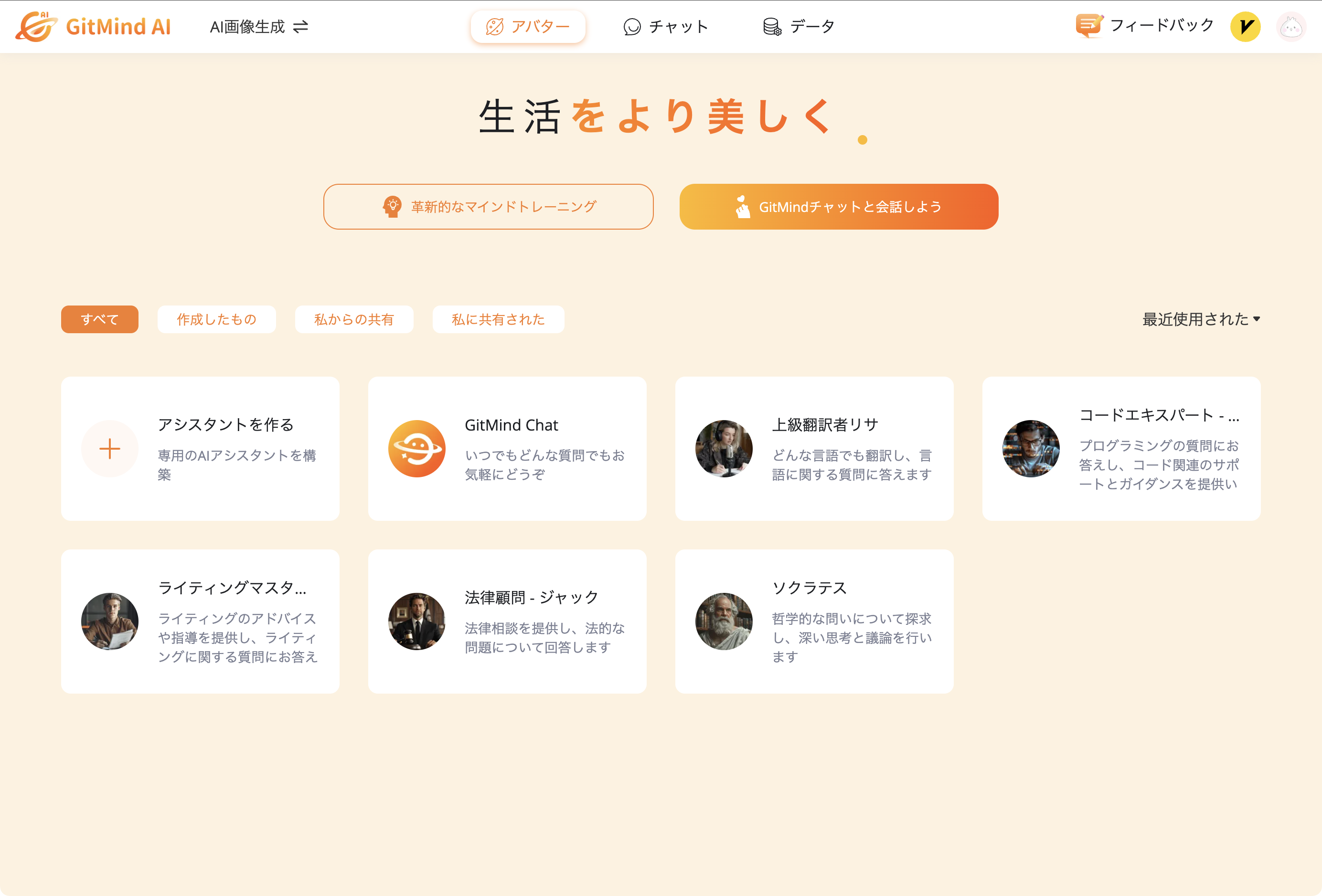The height and width of the screenshot is (896, 1322).
Task: Click description starting ライティングのアドバイス
Action: tap(238, 637)
